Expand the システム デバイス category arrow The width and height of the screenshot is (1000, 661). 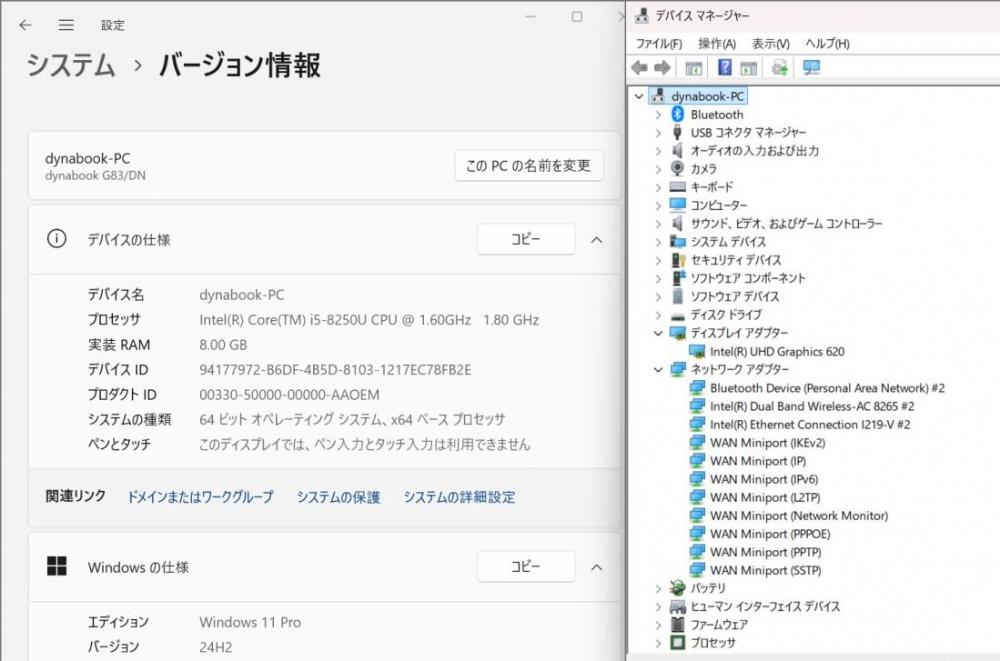point(658,242)
